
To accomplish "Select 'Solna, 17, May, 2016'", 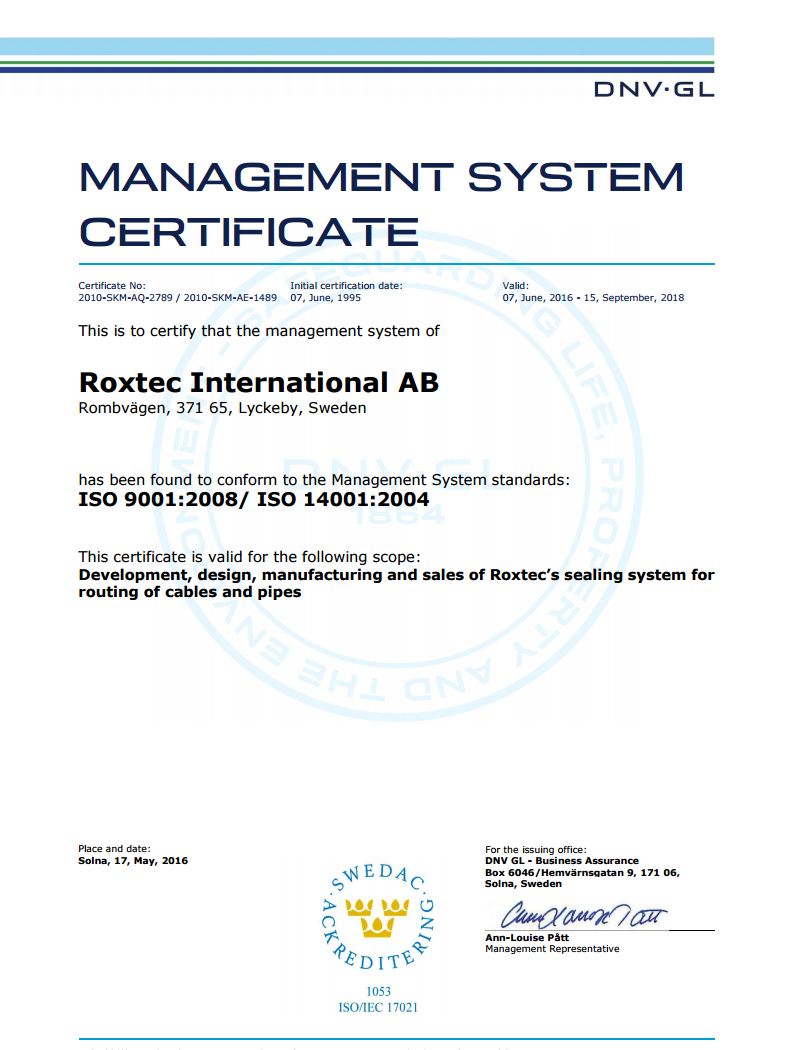I will (x=133, y=861).
